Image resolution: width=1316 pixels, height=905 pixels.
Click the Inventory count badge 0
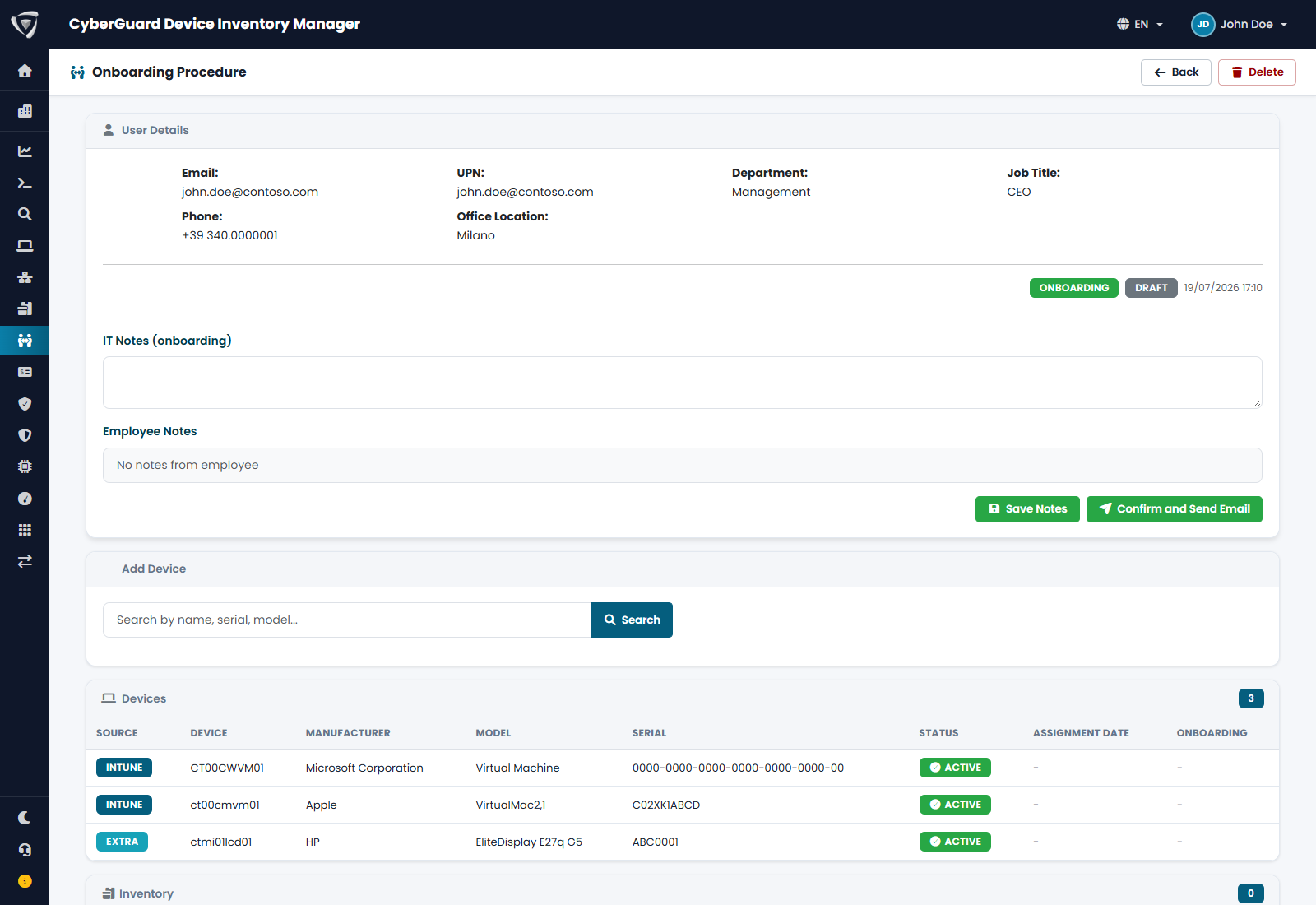tap(1251, 893)
